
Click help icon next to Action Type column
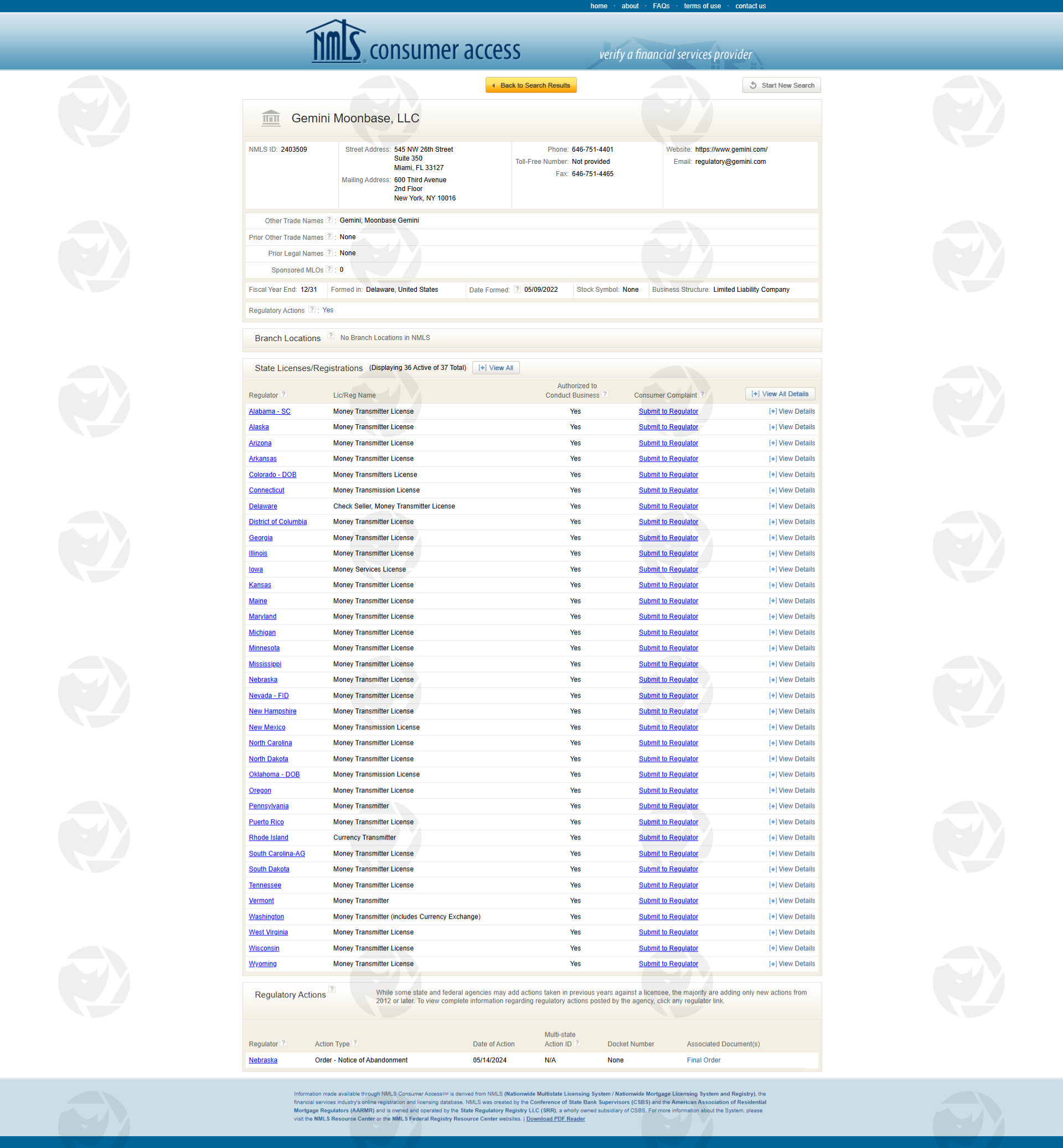pyautogui.click(x=355, y=1043)
